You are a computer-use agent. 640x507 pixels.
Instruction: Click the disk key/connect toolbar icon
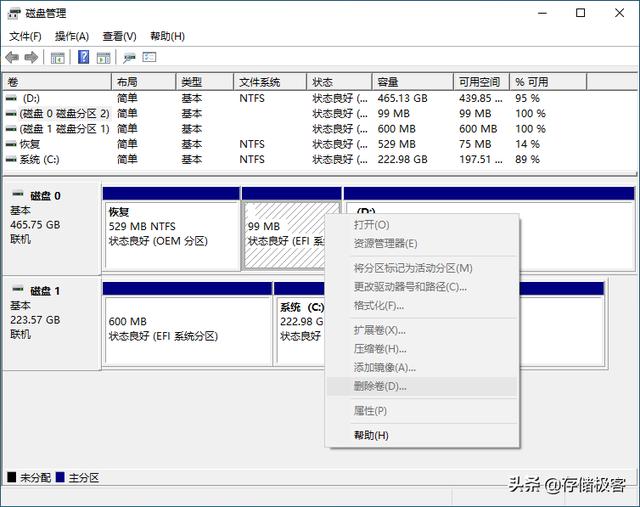pyautogui.click(x=129, y=58)
